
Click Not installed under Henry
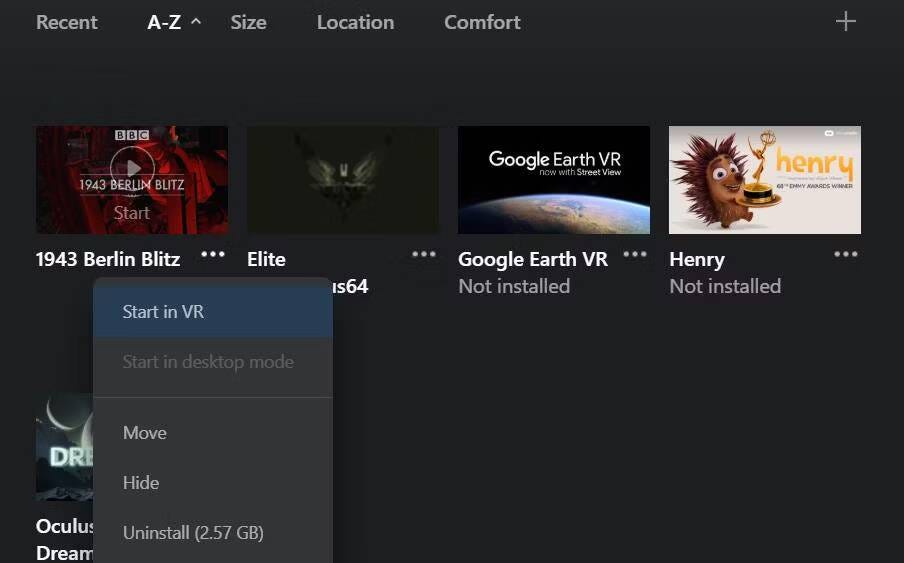click(x=725, y=286)
